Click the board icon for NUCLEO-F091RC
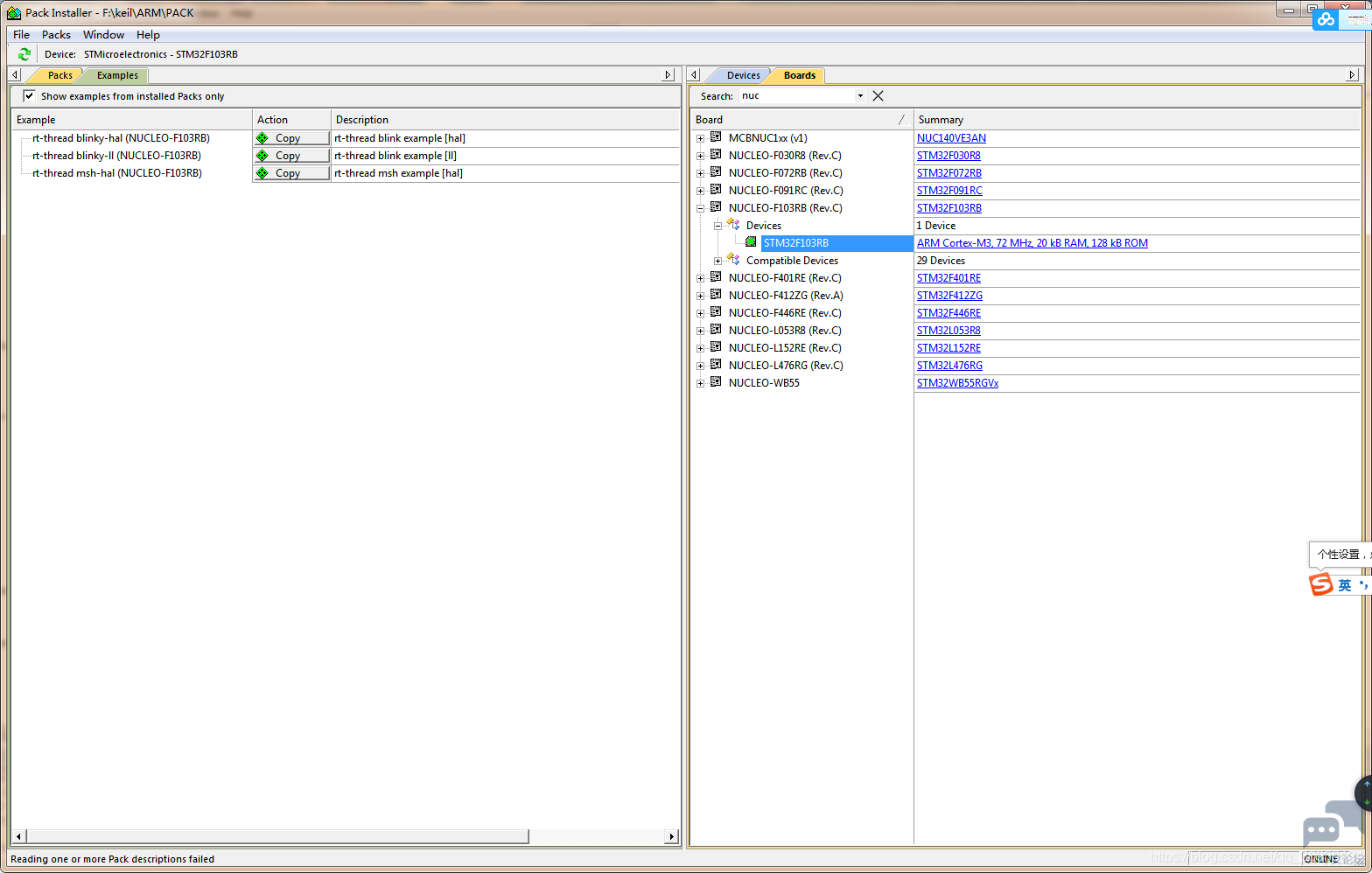This screenshot has height=873, width=1372. tap(716, 190)
